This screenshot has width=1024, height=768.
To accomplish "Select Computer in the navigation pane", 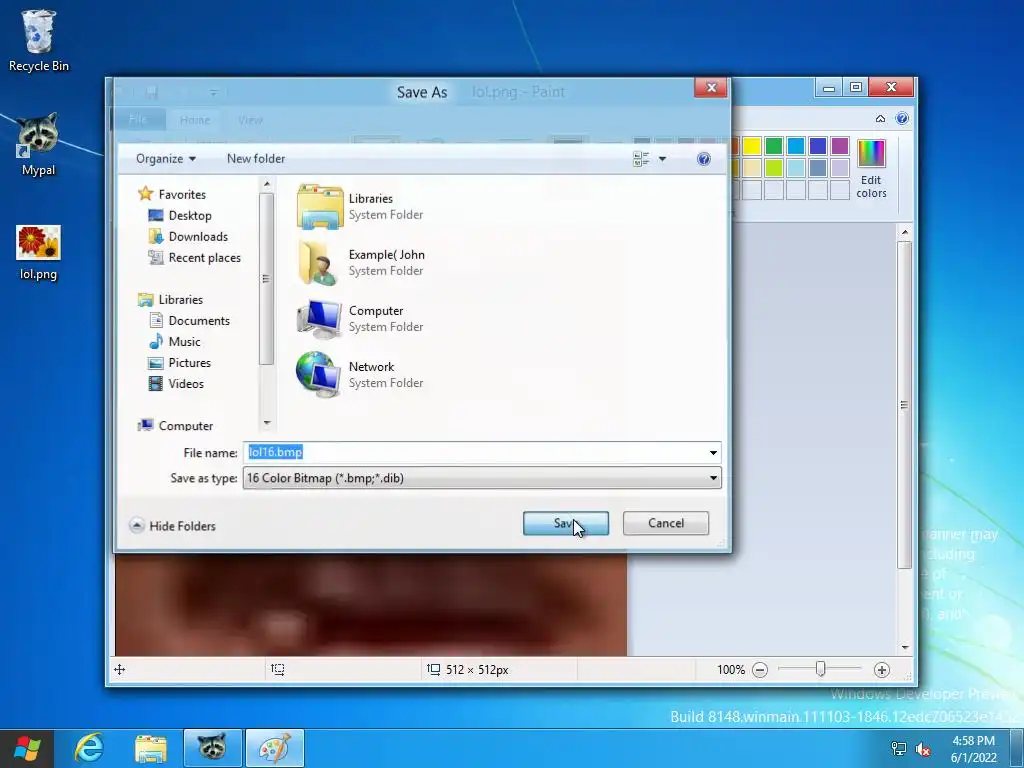I will coord(176,425).
